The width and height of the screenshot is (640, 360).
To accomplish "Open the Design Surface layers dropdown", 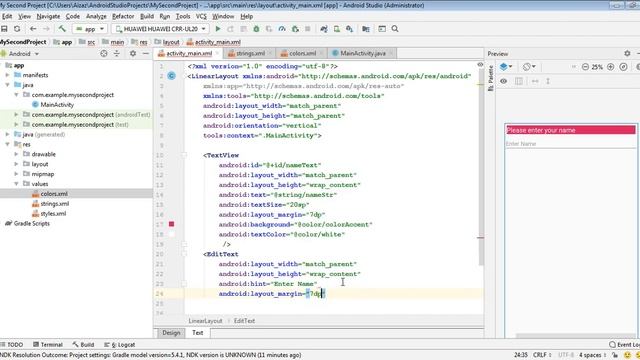I will [506, 67].
